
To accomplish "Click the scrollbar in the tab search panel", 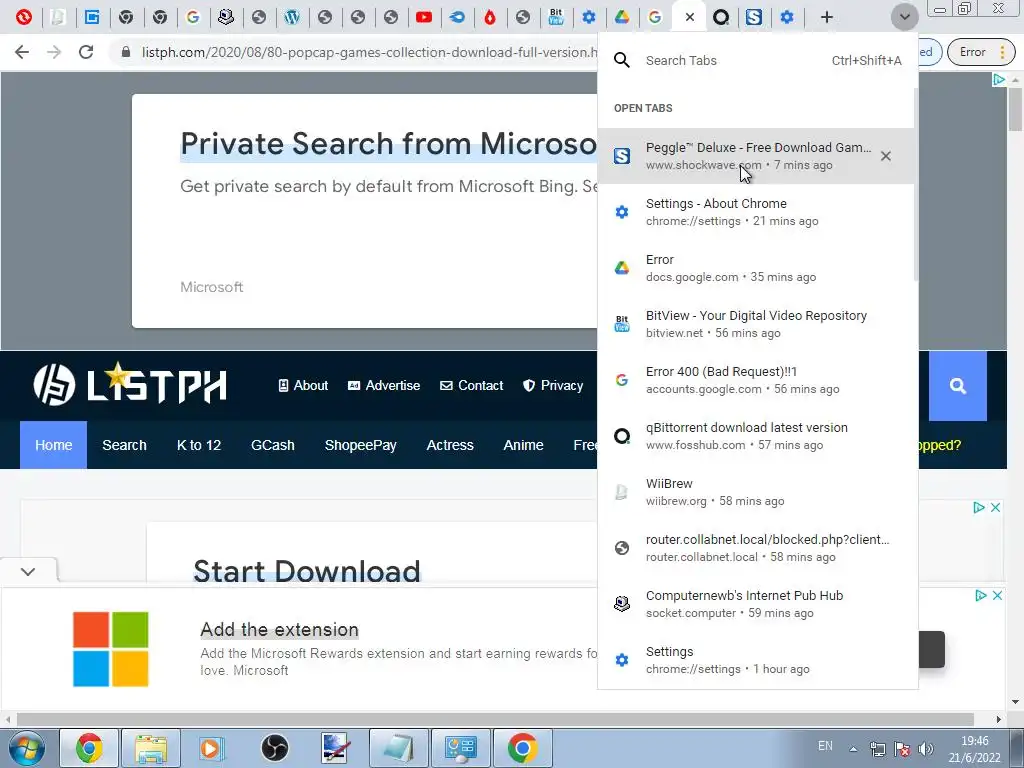I will click(x=916, y=185).
